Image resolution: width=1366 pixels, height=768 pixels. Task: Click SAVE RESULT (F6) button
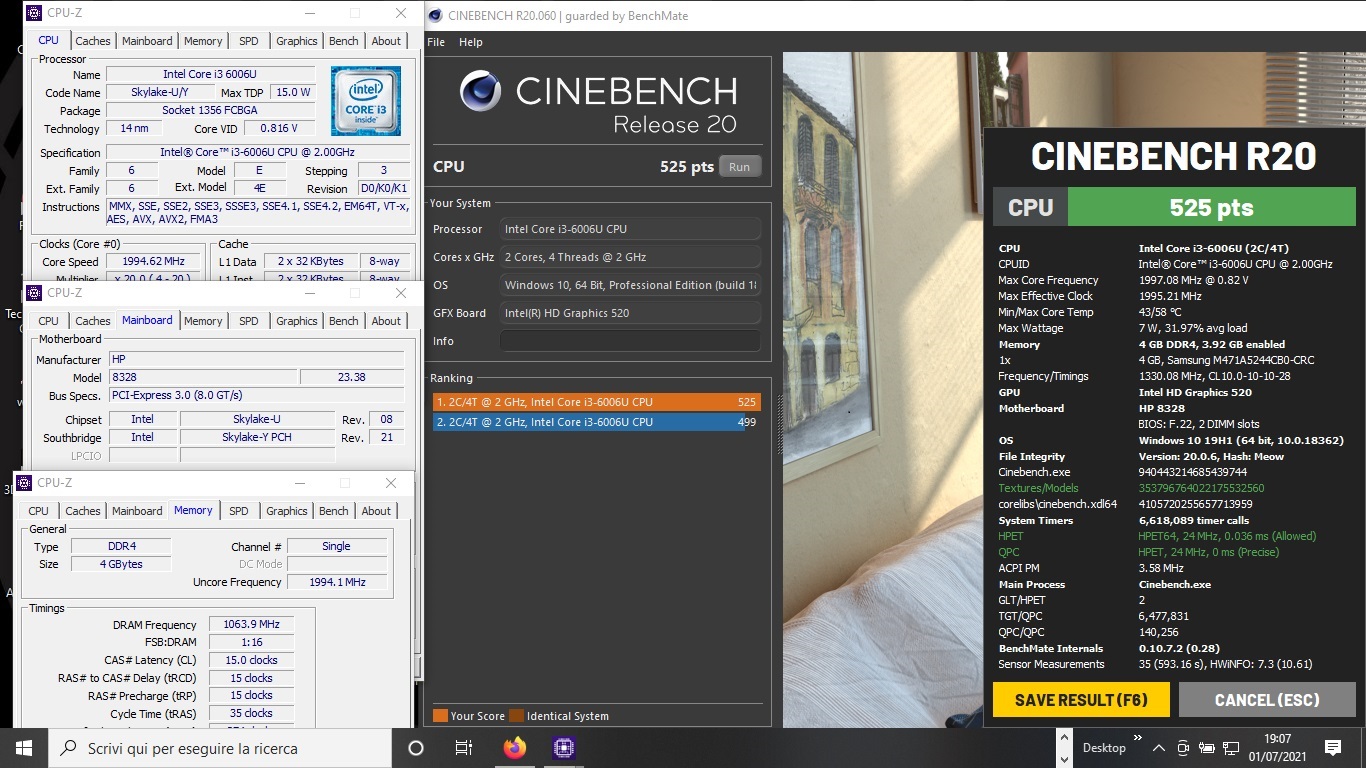click(1081, 700)
